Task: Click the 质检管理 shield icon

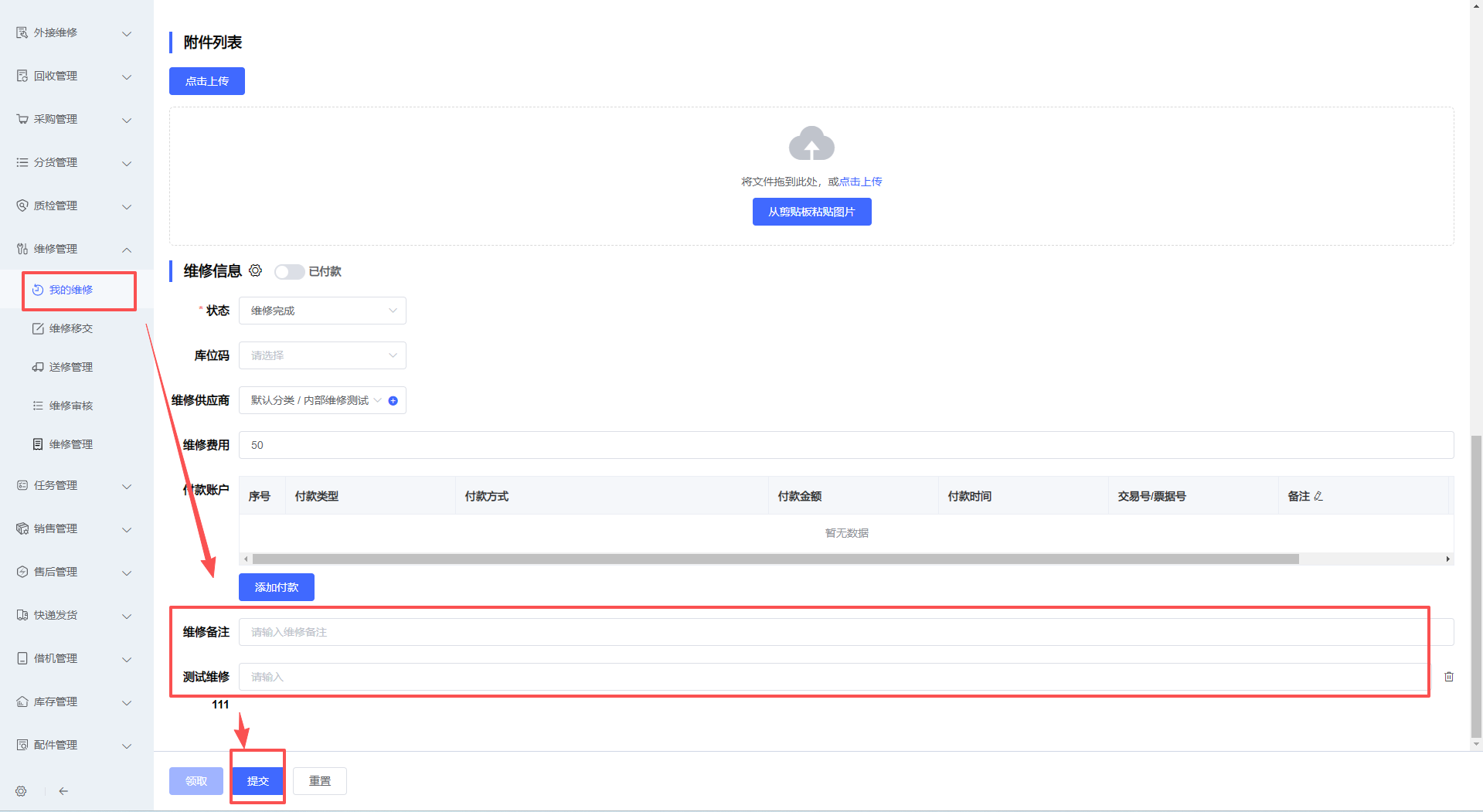Action: point(22,206)
